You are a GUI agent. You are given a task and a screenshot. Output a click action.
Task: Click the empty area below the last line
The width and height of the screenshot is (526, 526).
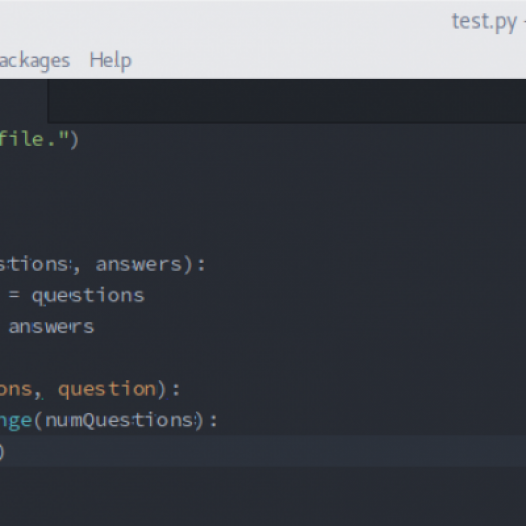coord(263,496)
